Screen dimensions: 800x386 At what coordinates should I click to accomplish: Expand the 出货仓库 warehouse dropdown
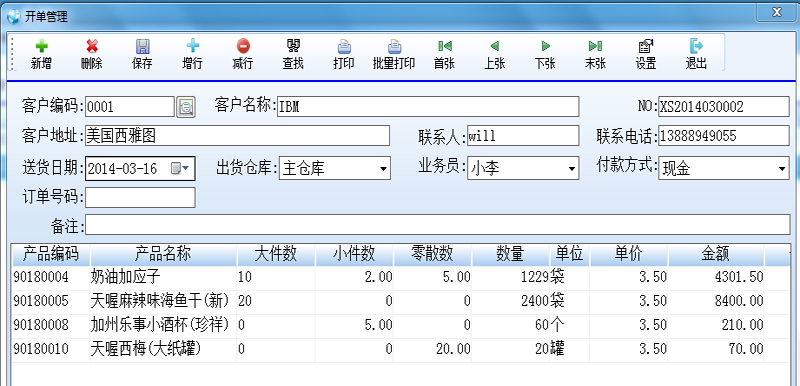383,169
